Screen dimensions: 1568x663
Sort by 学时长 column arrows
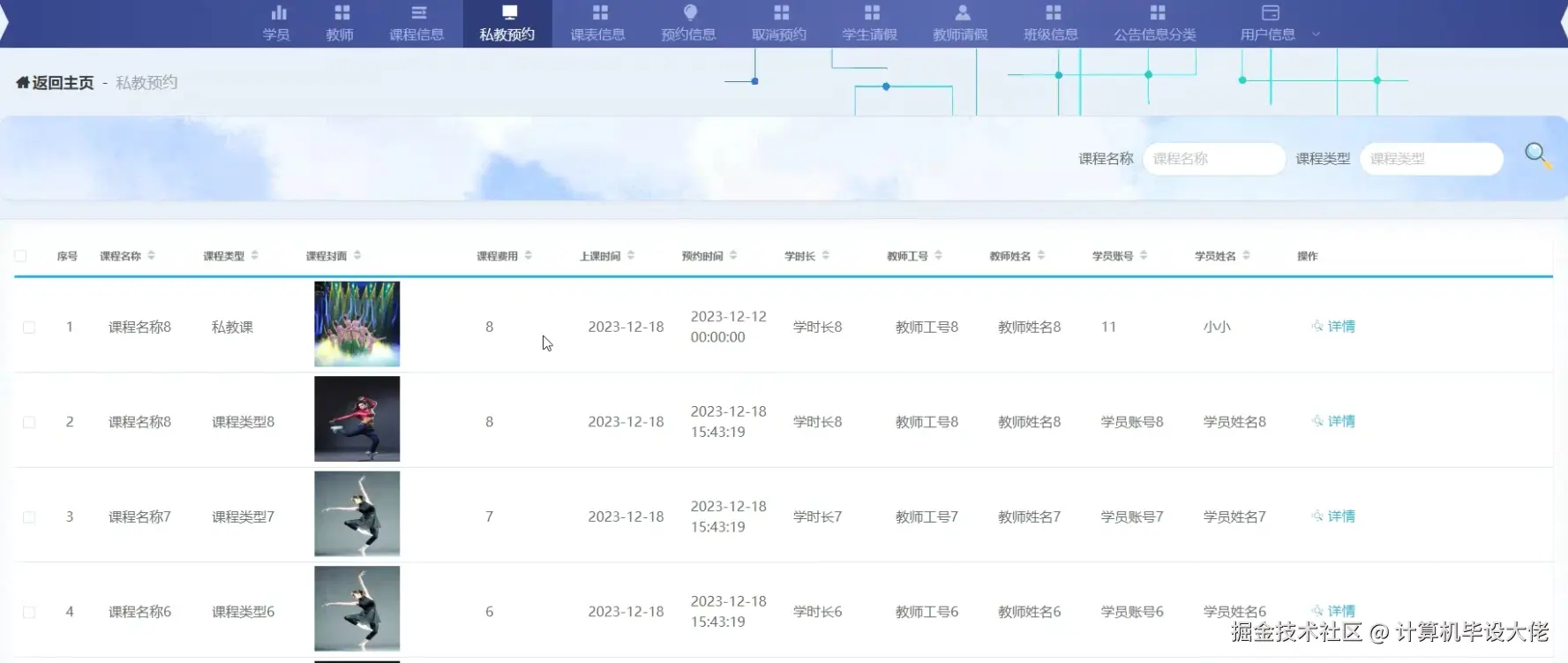(x=825, y=255)
